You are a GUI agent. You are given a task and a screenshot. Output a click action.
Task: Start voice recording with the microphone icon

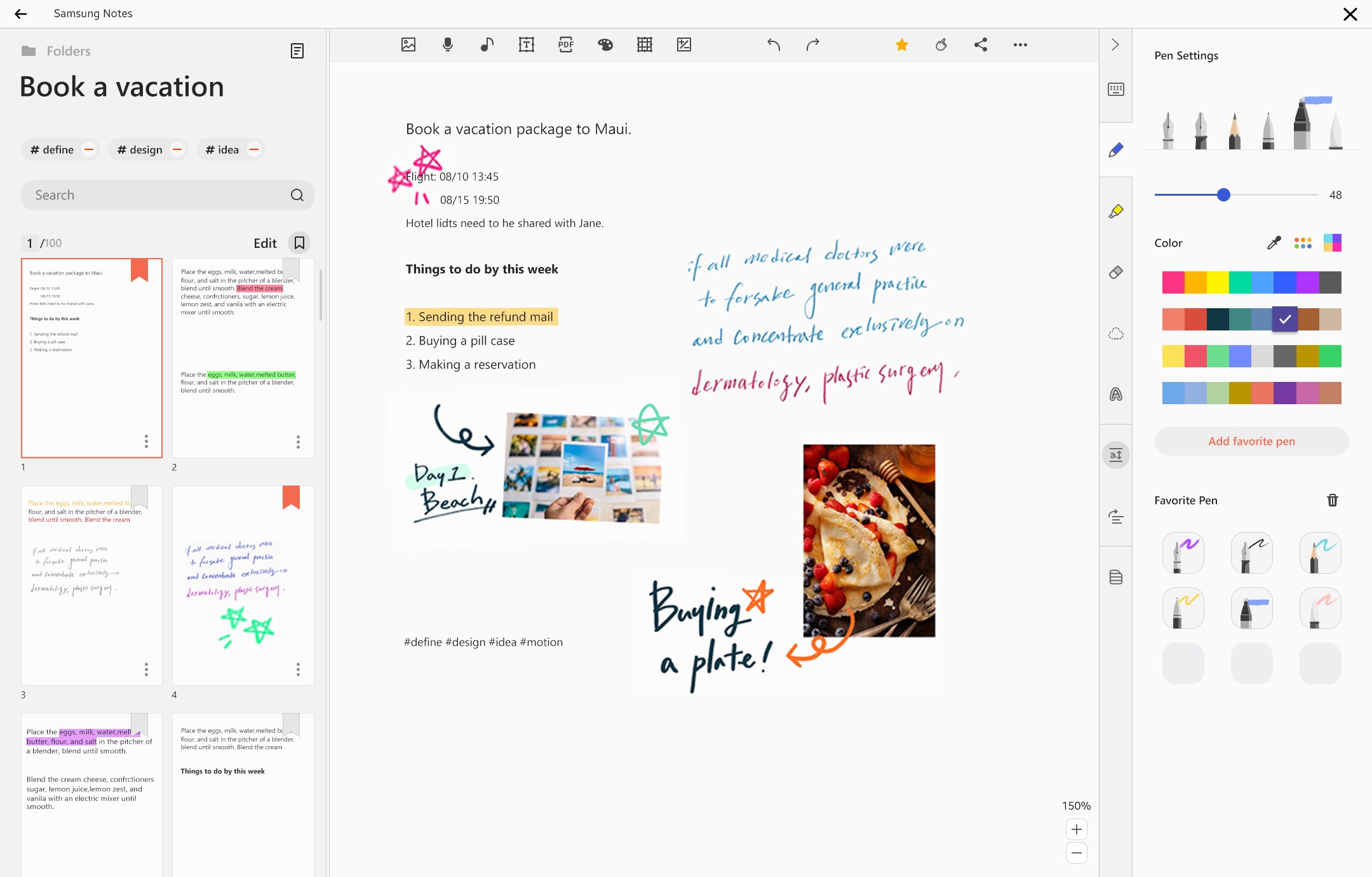[x=448, y=44]
